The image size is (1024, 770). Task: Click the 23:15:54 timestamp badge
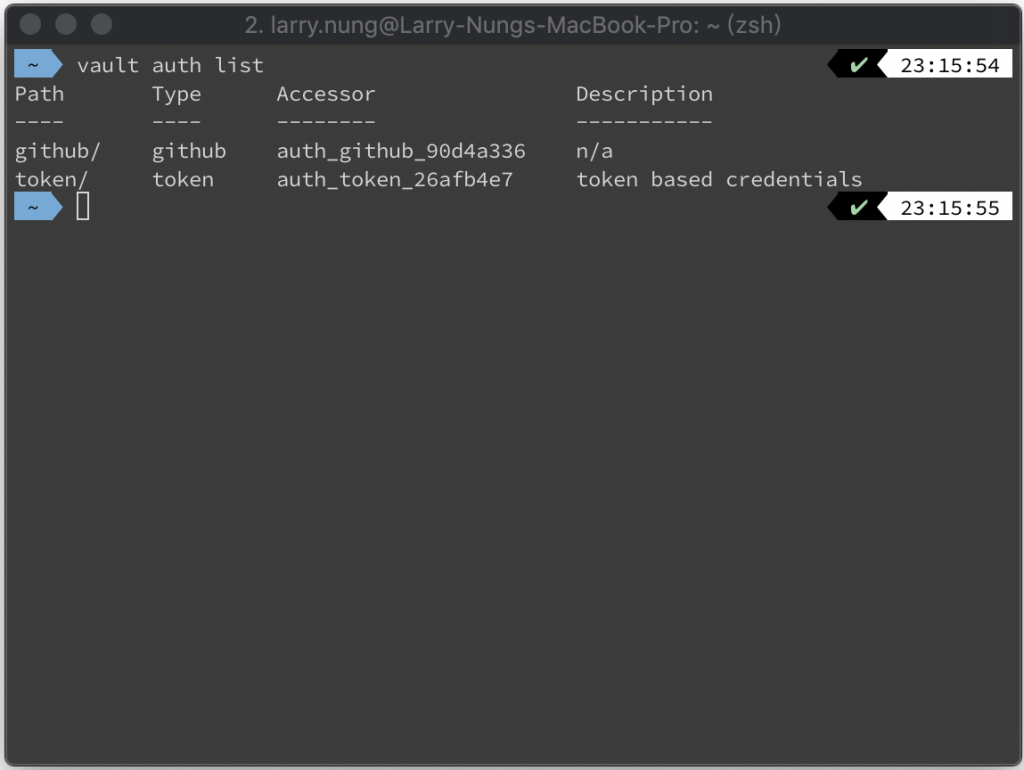[949, 65]
